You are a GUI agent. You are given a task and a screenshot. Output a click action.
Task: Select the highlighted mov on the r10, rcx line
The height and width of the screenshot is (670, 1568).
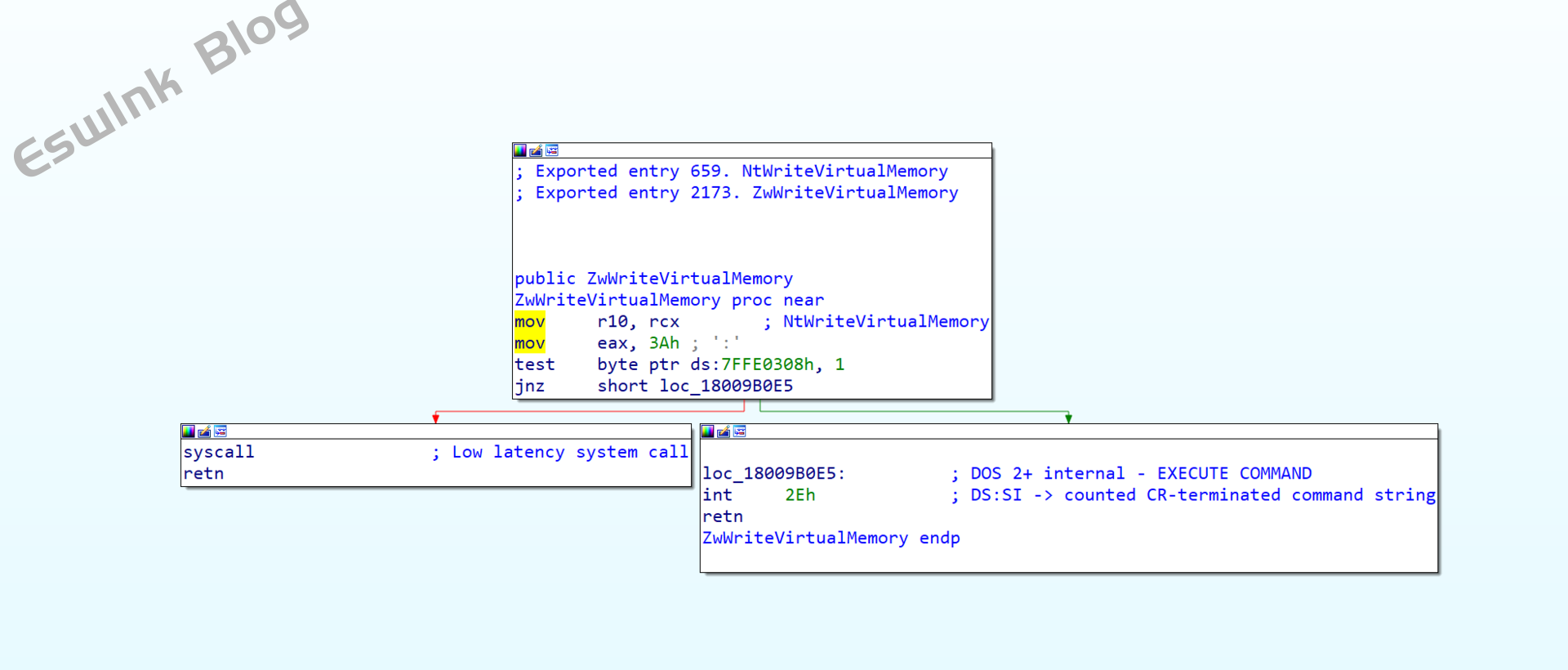click(x=529, y=322)
